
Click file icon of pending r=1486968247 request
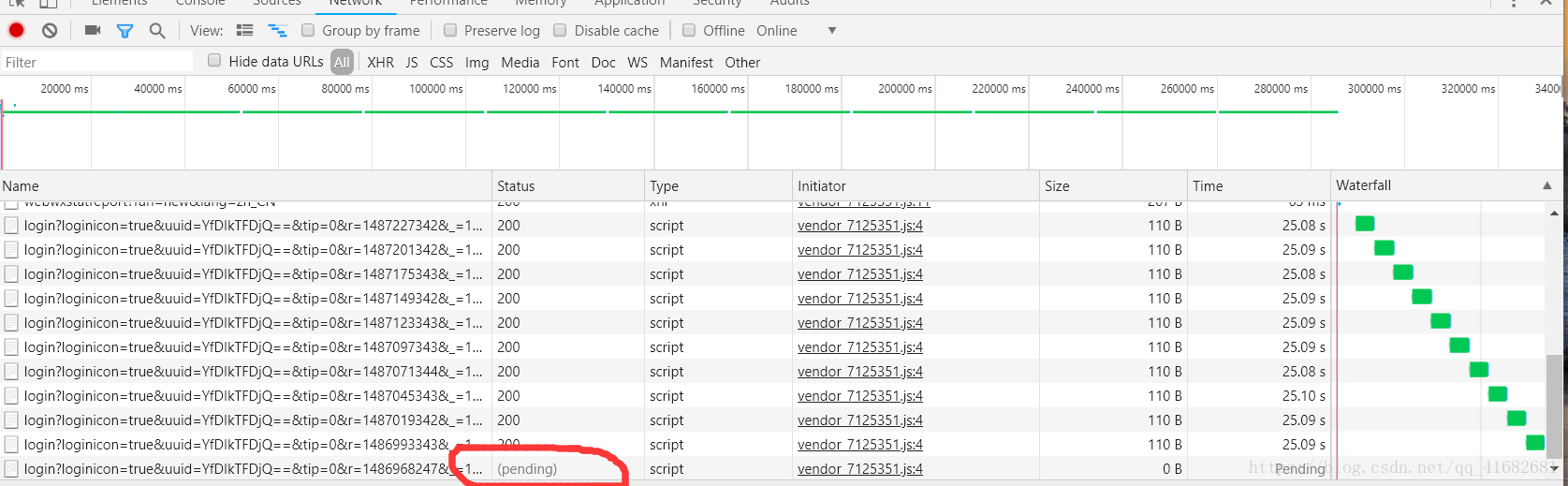coord(11,469)
